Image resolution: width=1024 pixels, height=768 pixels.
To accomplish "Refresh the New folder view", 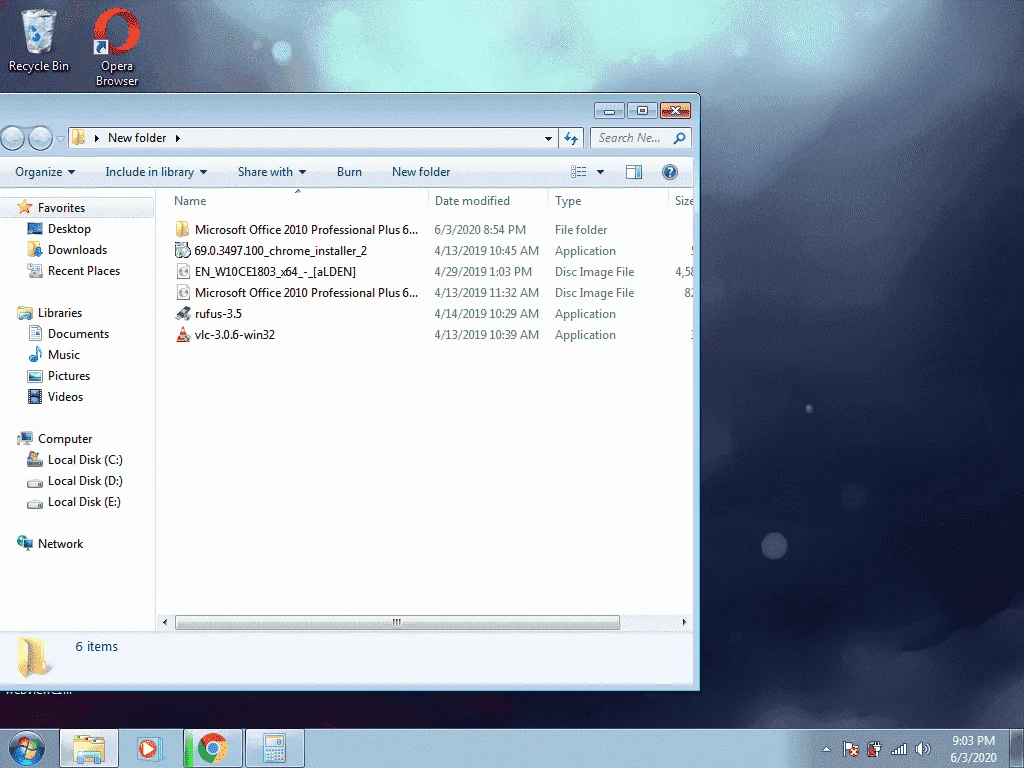I will pos(571,138).
